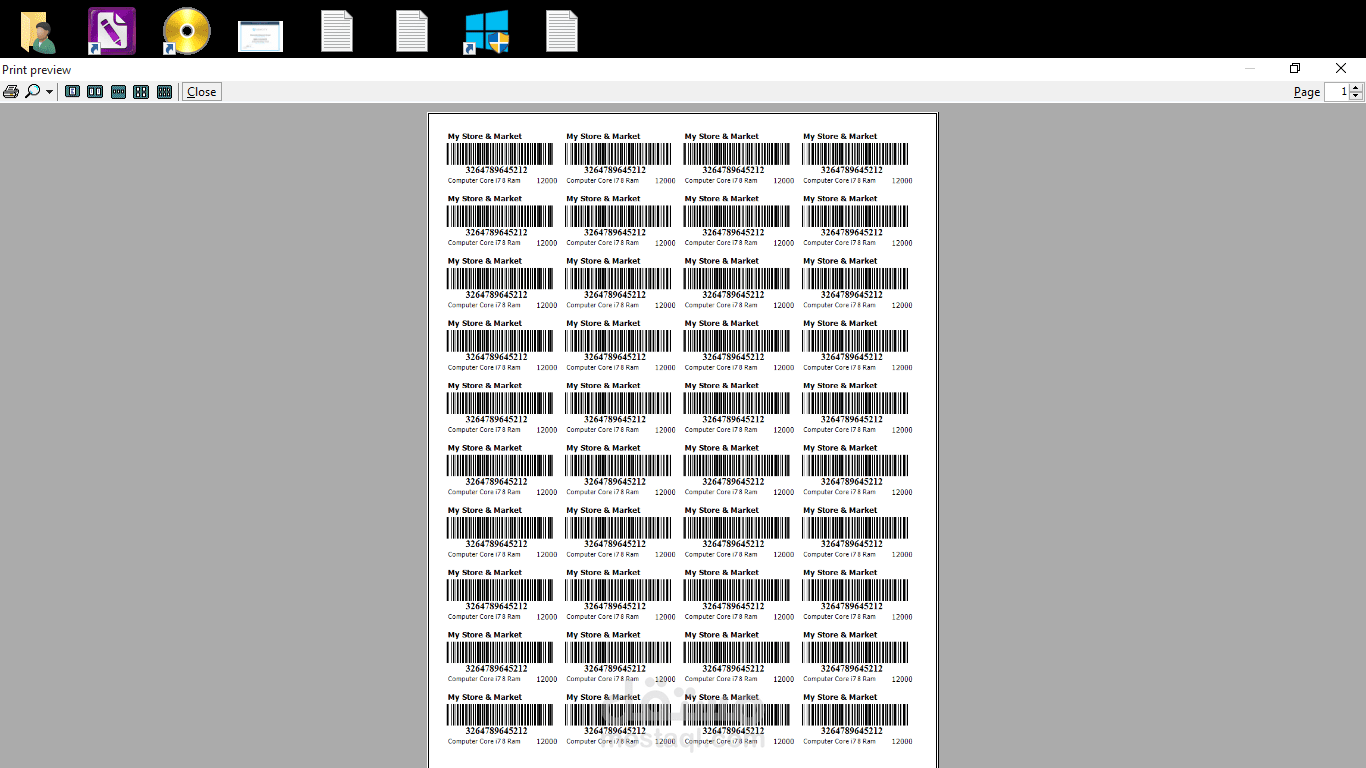This screenshot has height=768, width=1366.
Task: Switch preview to two pages layout
Action: click(95, 92)
